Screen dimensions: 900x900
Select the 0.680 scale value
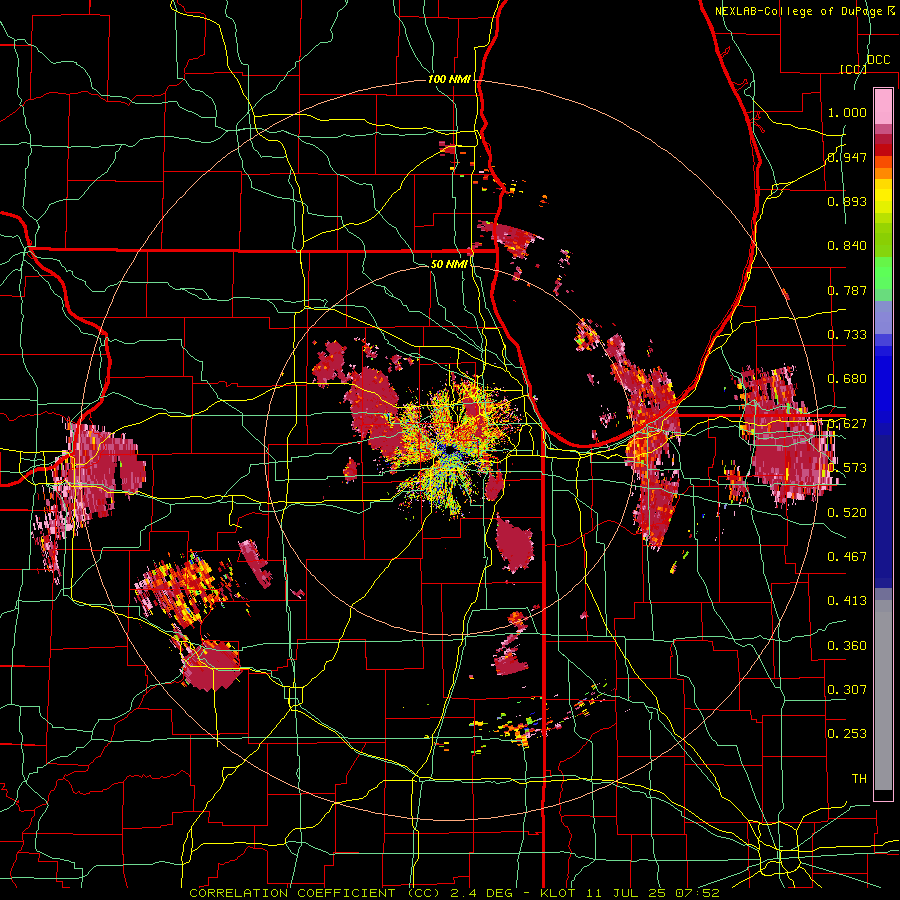(x=847, y=379)
